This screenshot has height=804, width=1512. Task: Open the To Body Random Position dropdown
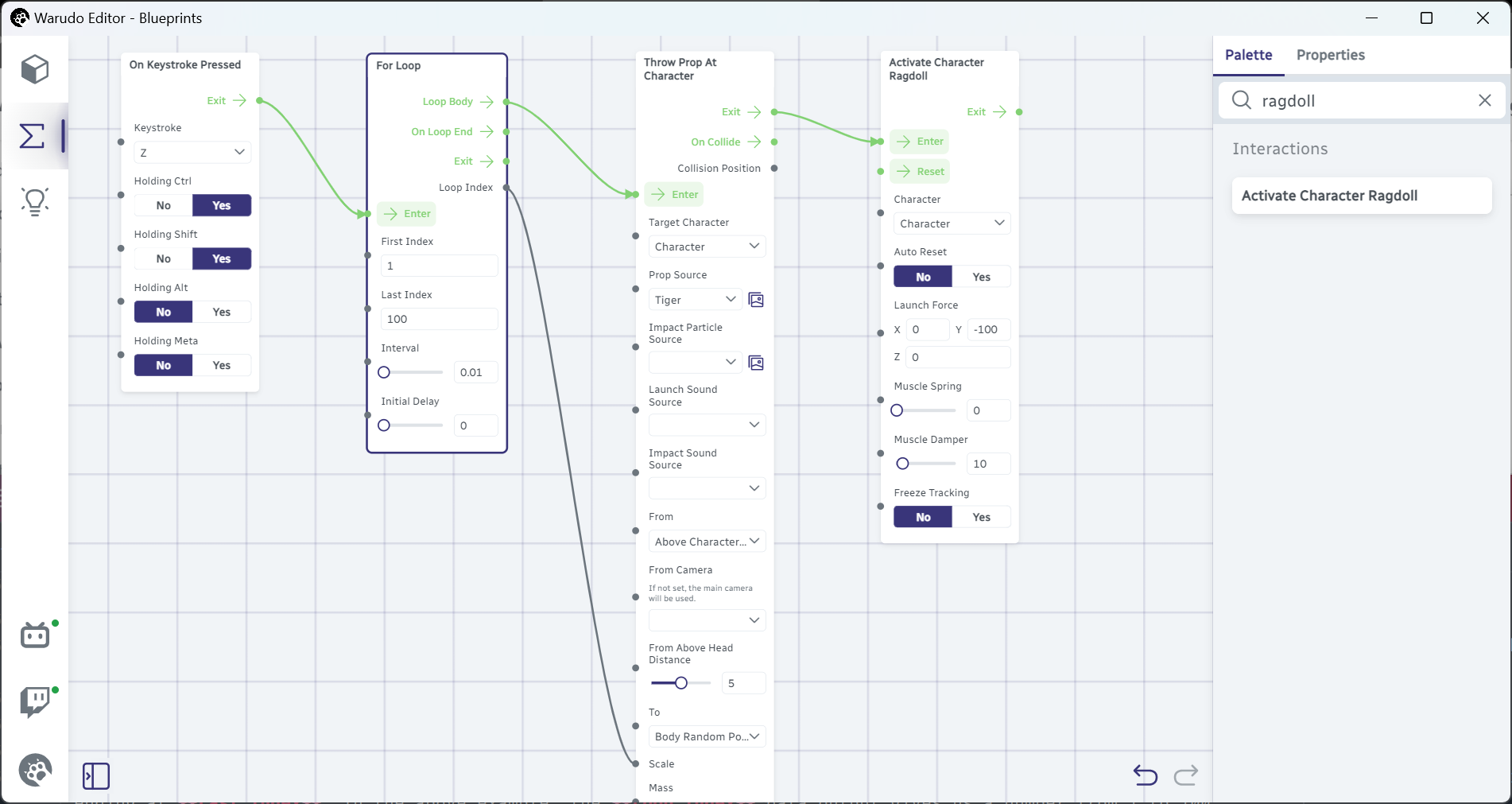tap(708, 736)
